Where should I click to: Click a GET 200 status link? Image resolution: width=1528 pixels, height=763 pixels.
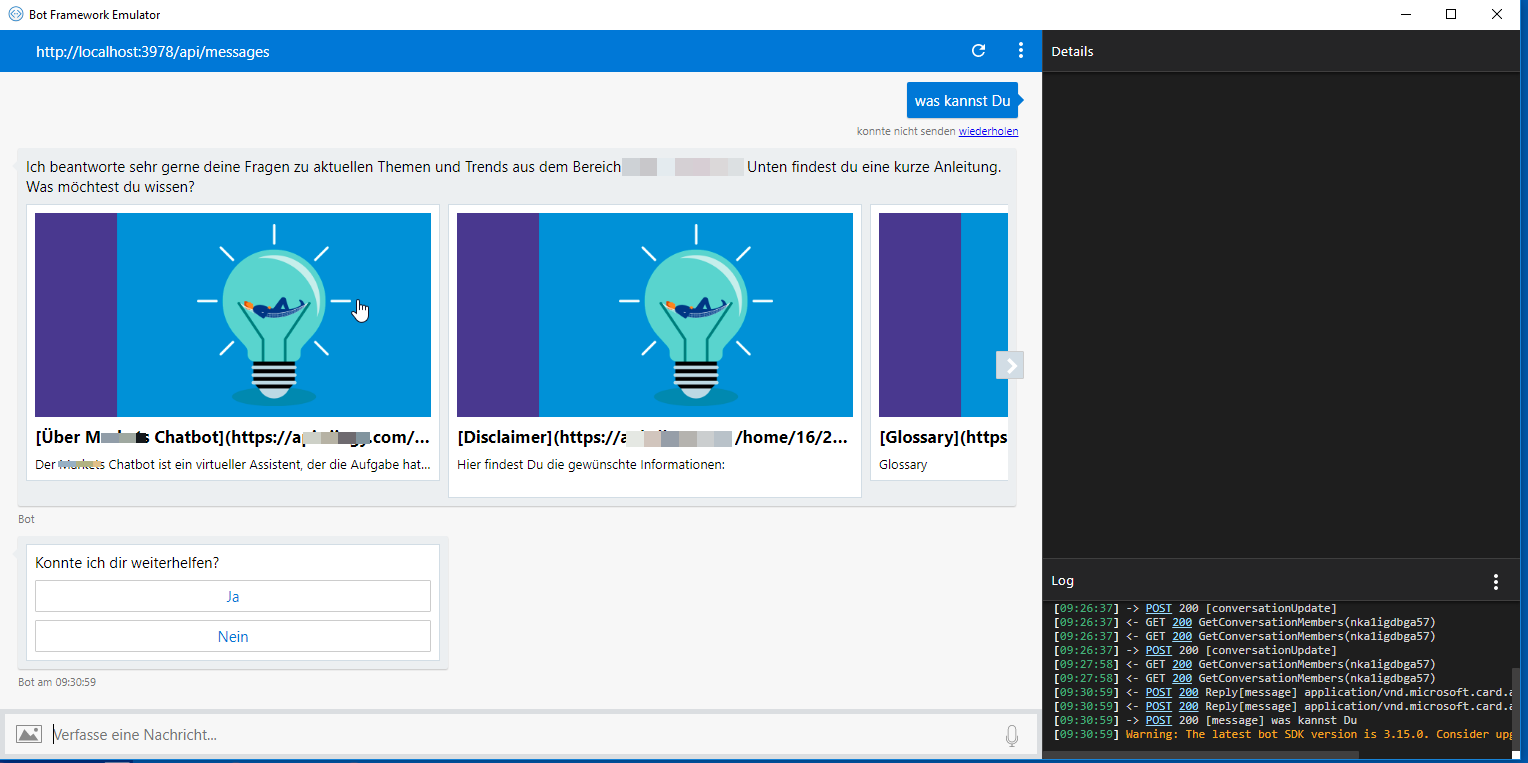tap(1182, 621)
